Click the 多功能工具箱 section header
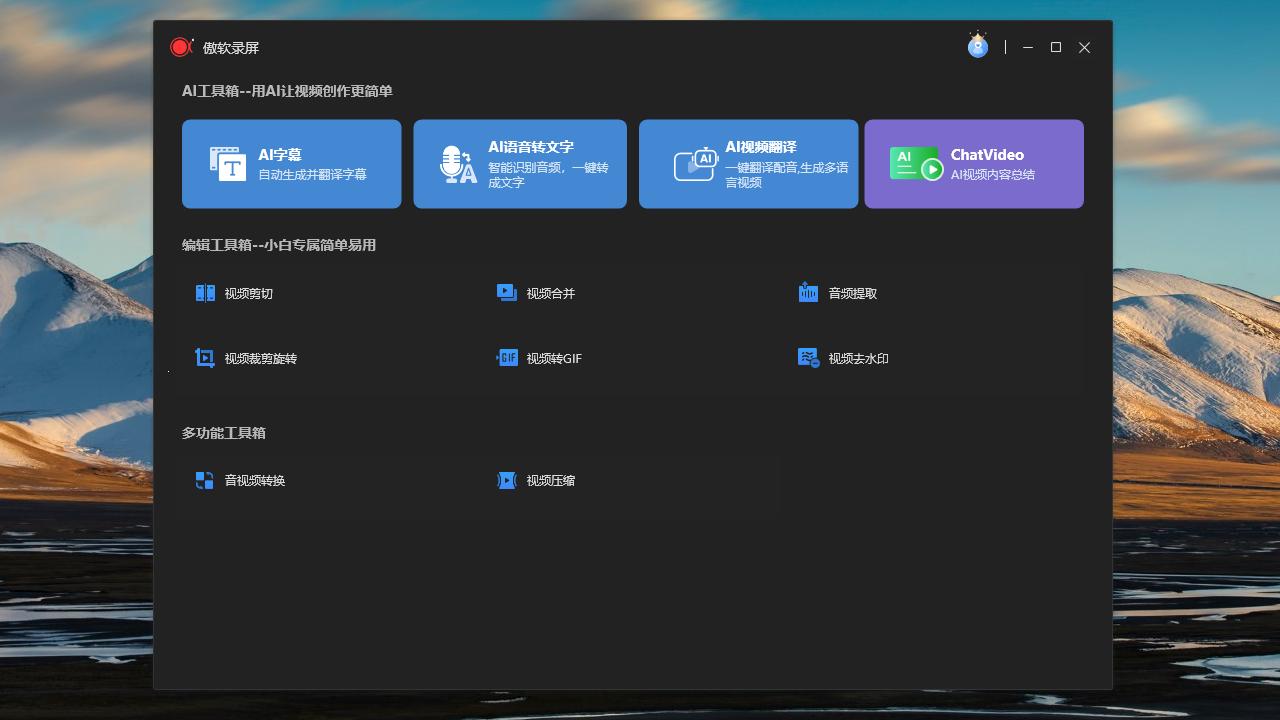Viewport: 1280px width, 720px height. tap(222, 432)
